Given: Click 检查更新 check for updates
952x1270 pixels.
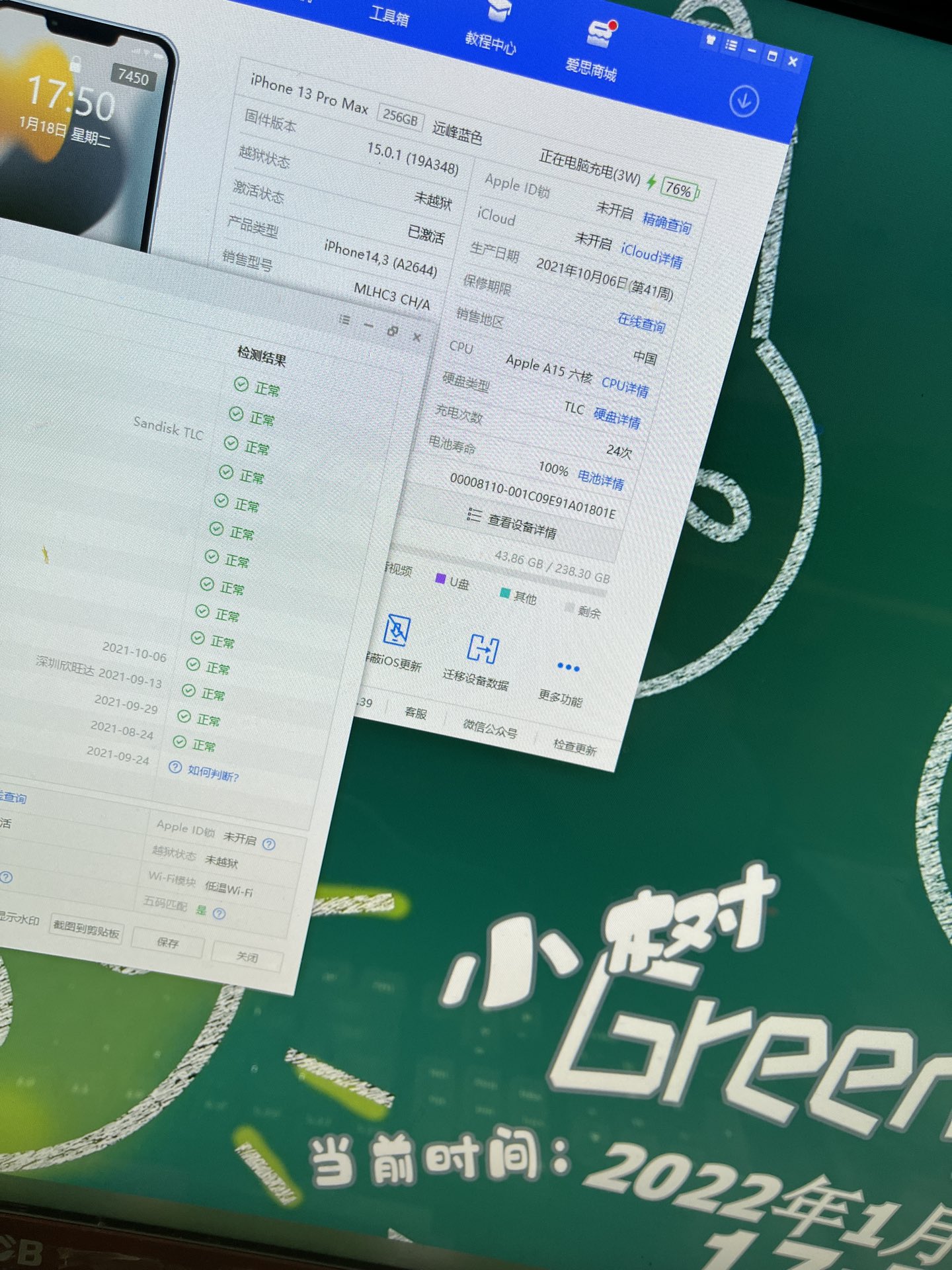Looking at the screenshot, I should pyautogui.click(x=575, y=747).
